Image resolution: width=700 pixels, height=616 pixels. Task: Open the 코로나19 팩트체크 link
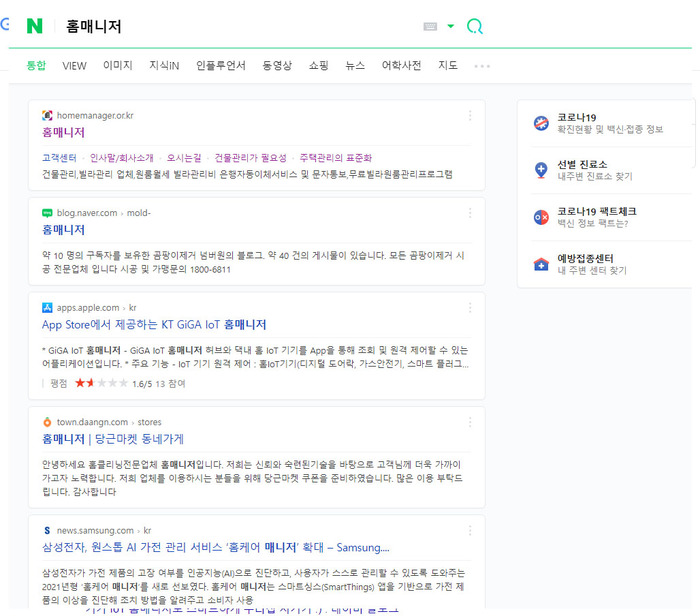596,217
